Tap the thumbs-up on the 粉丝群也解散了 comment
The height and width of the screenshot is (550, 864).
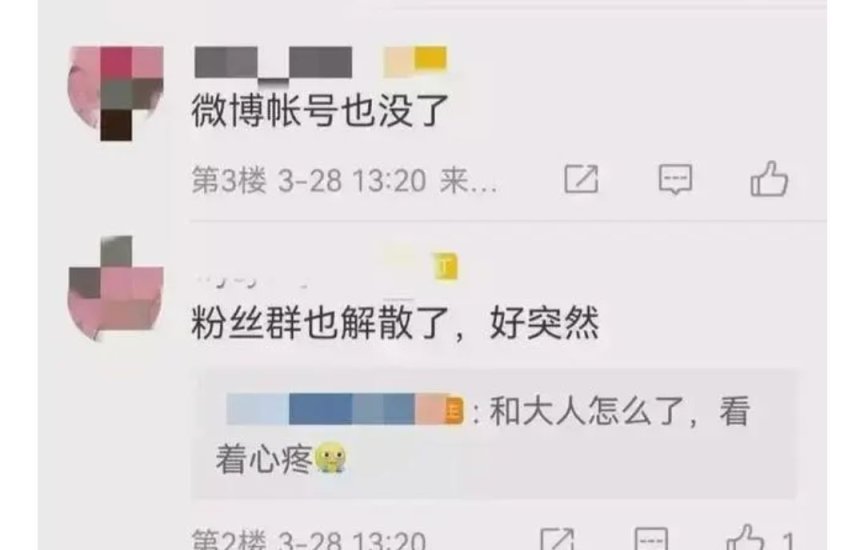point(745,537)
